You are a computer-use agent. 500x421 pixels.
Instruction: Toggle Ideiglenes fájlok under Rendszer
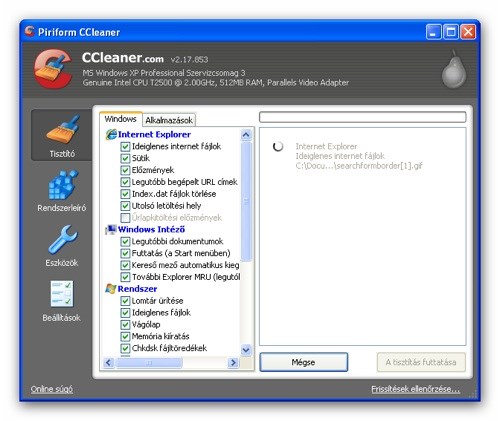[x=125, y=313]
